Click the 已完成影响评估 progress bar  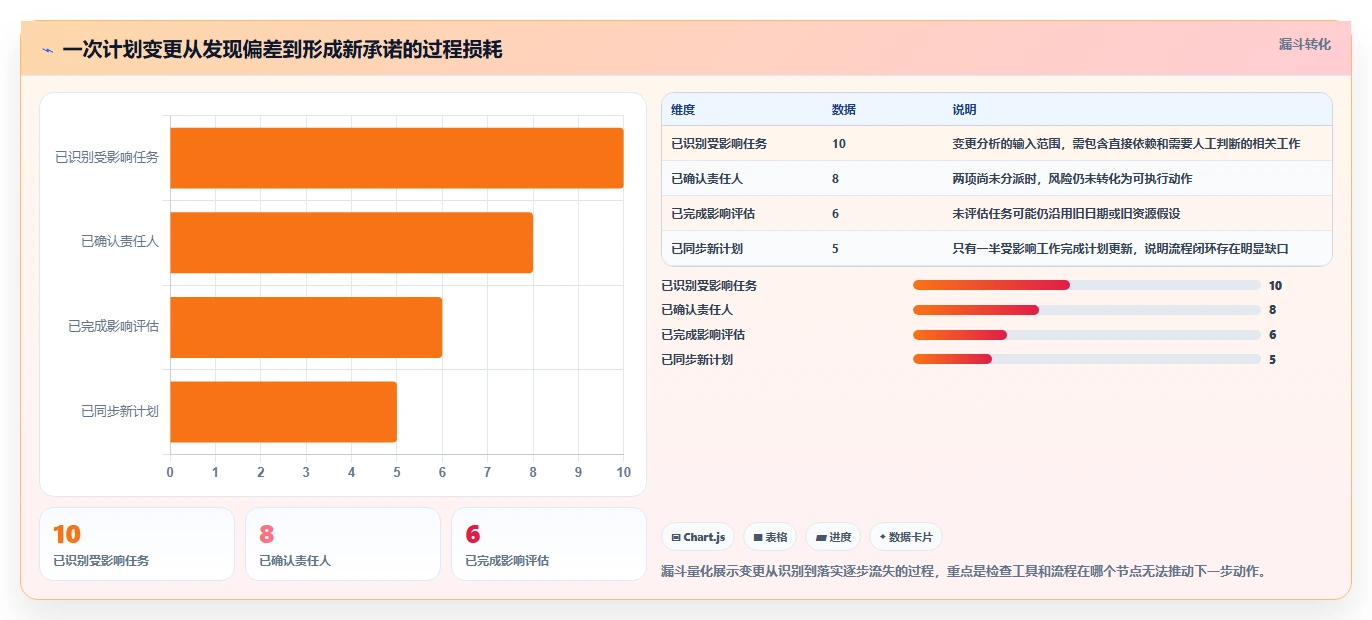(1087, 335)
